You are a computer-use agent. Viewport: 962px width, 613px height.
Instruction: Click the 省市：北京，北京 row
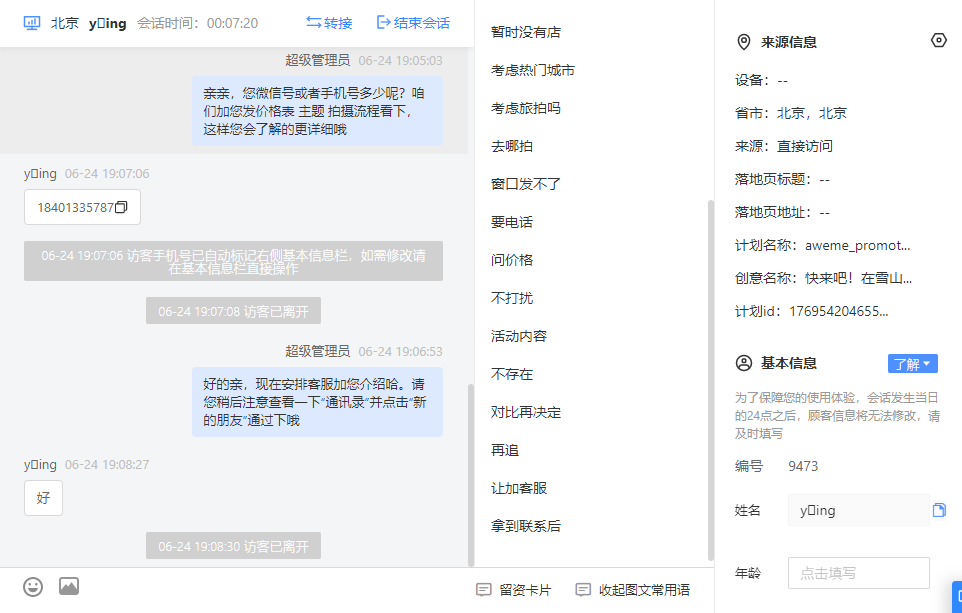click(x=791, y=113)
